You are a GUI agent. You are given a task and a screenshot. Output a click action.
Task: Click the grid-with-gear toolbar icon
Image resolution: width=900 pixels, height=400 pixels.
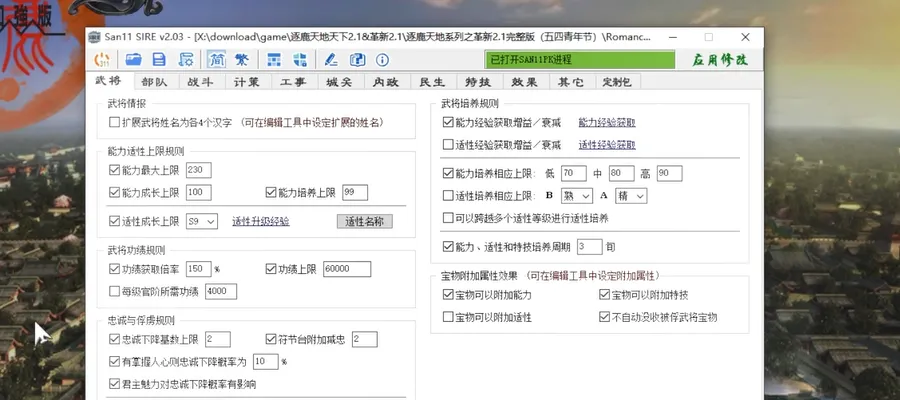pos(300,60)
